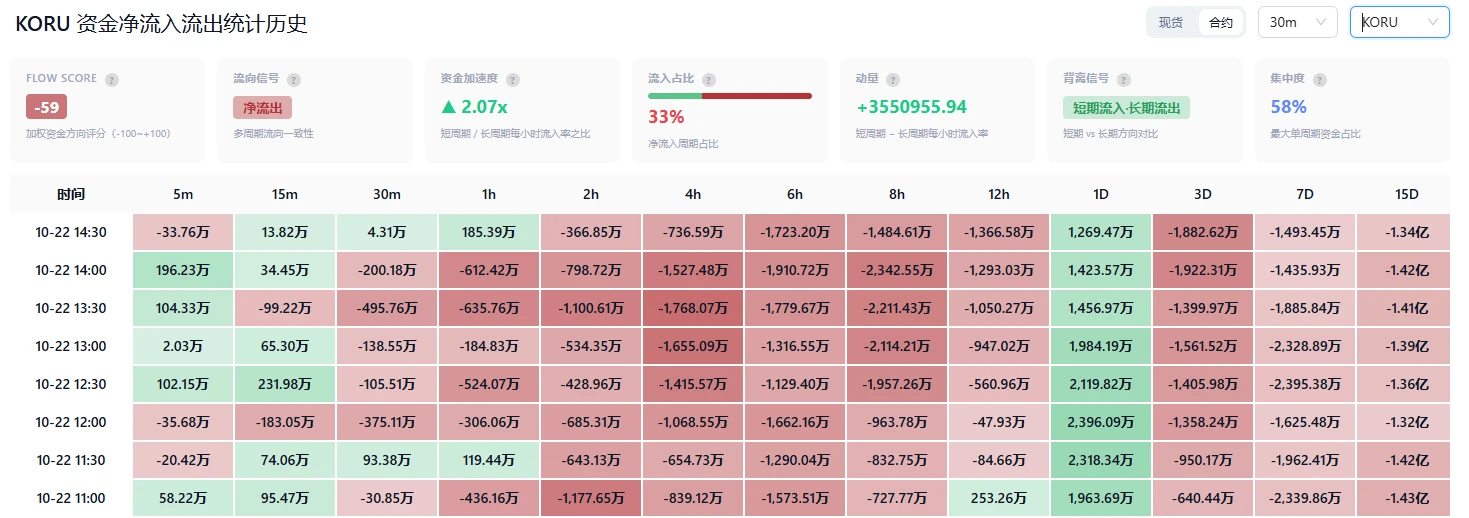Screen dimensions: 1469x518
Task: Click the 1D column header
Action: click(1101, 194)
